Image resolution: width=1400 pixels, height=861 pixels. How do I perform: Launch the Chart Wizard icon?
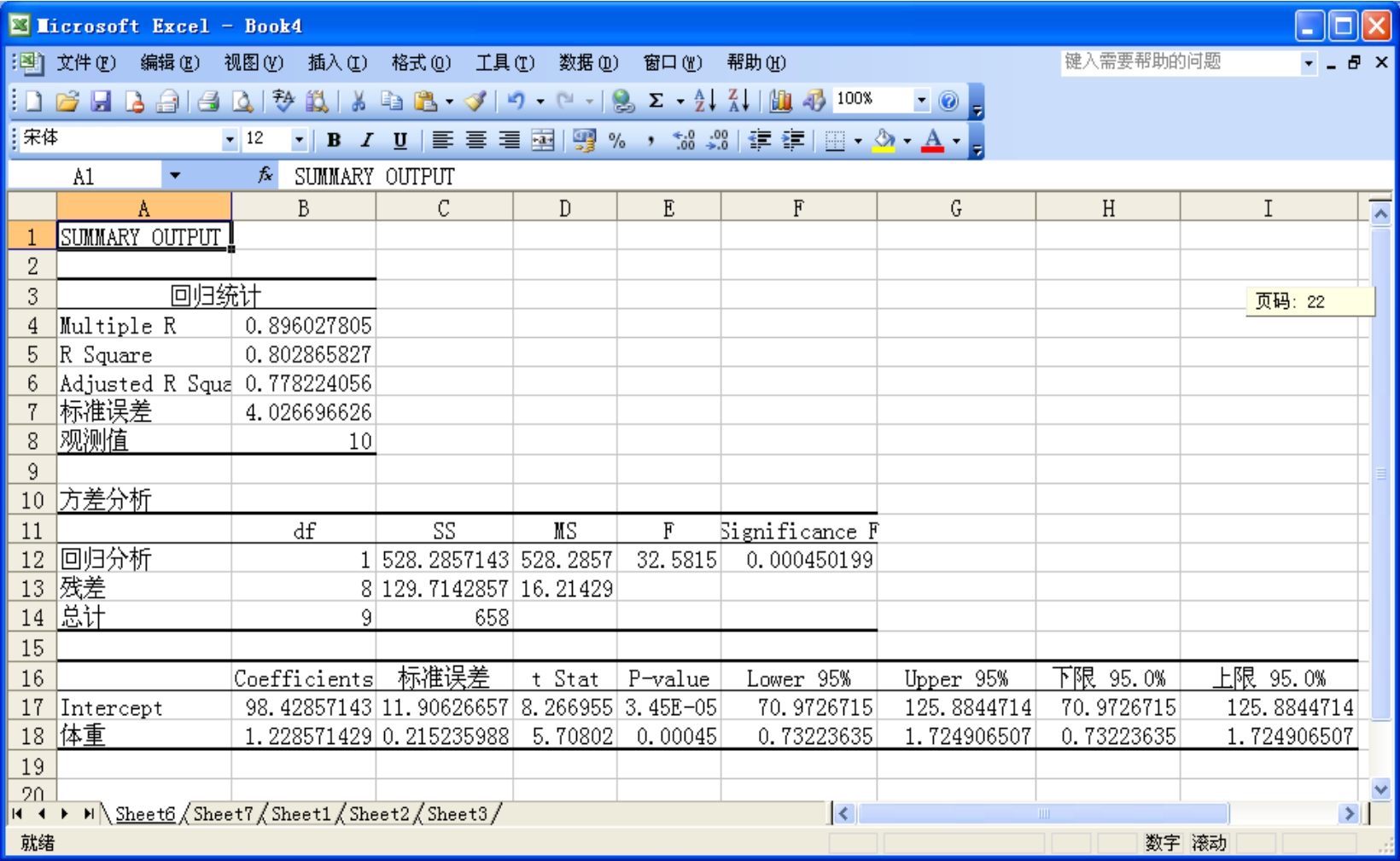coord(780,102)
